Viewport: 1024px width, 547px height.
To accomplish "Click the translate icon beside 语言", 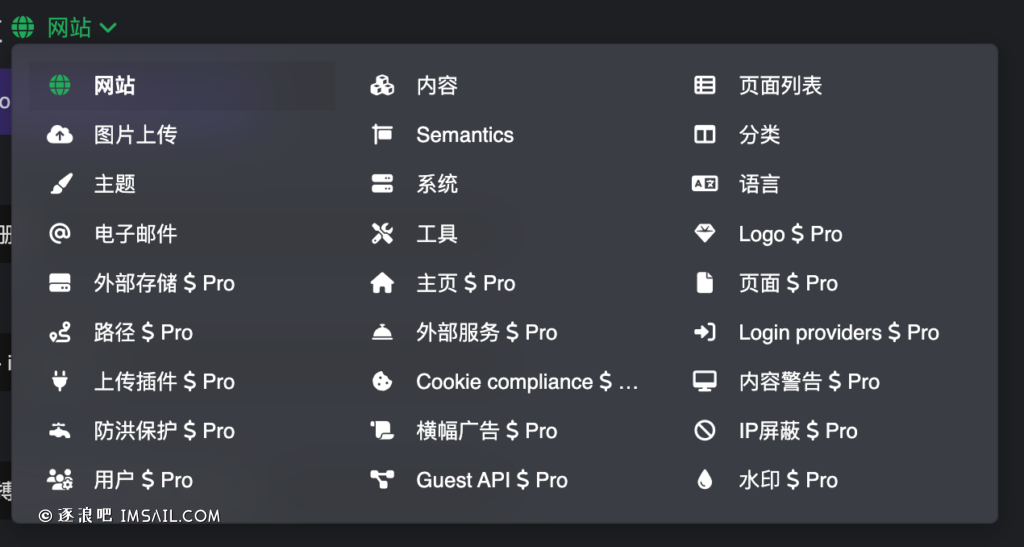I will point(705,184).
